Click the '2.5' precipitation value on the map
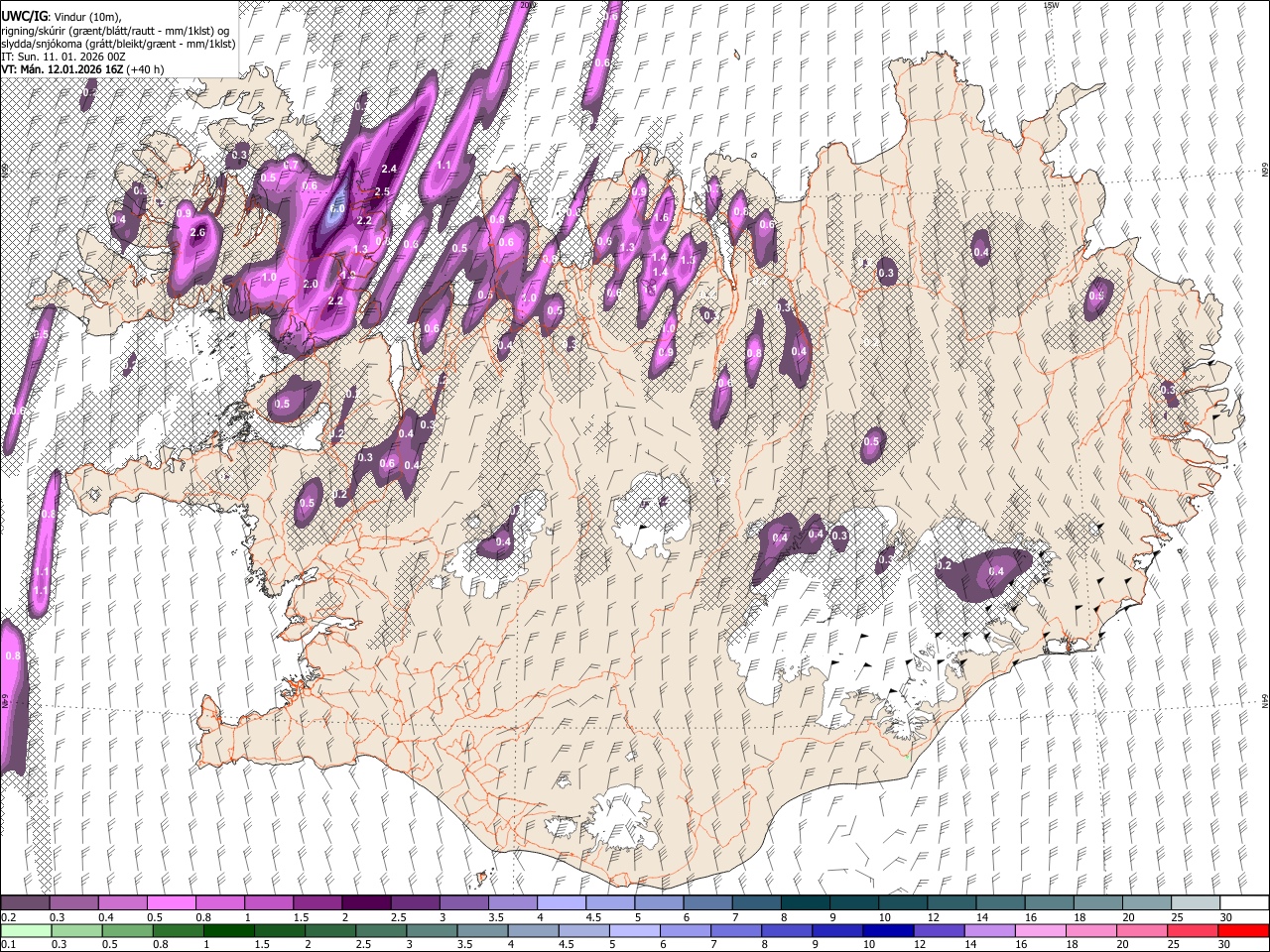 (x=382, y=192)
